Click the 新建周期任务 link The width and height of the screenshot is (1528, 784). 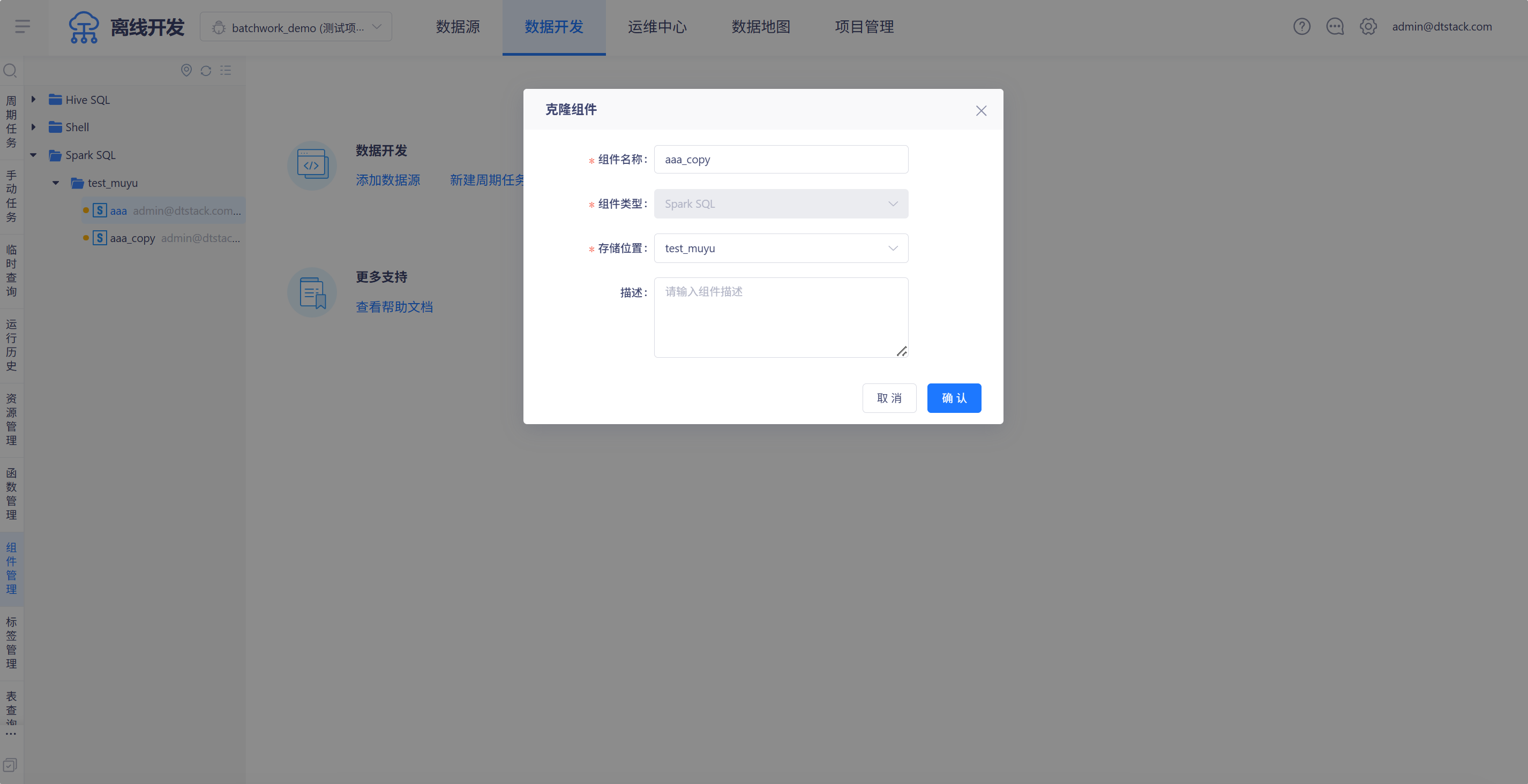[487, 180]
